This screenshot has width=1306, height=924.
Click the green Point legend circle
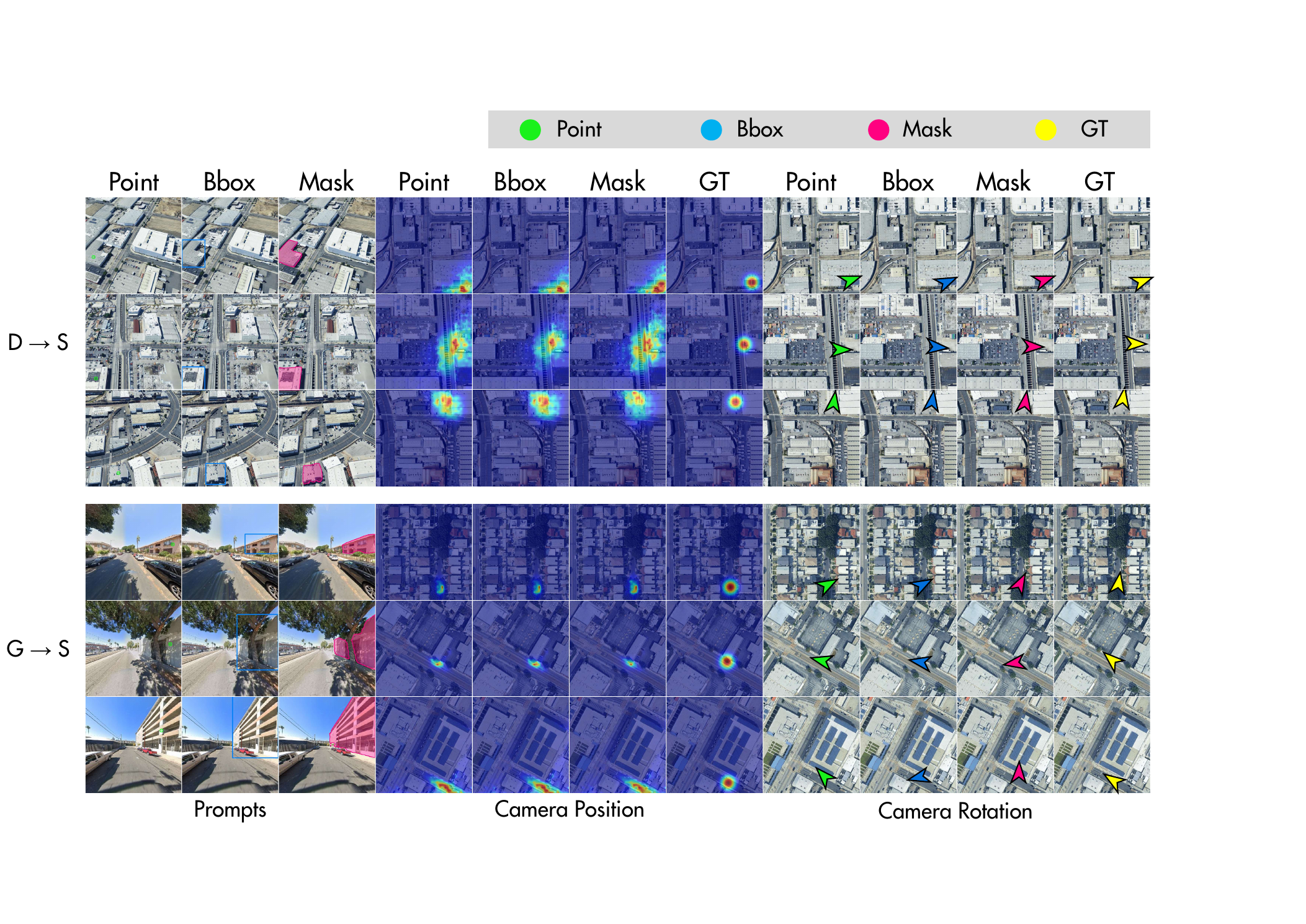(x=530, y=130)
